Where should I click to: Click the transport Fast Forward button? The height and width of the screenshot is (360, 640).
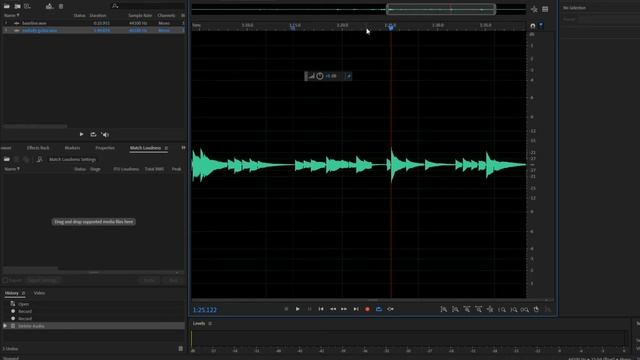[344, 309]
